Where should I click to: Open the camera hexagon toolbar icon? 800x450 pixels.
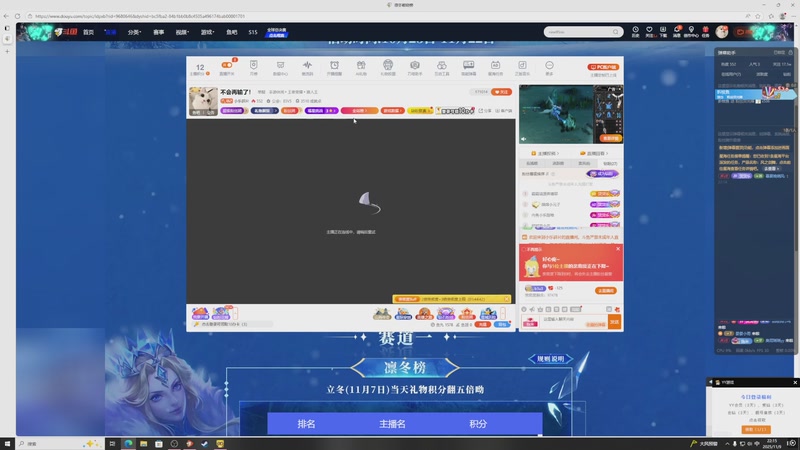pyautogui.click(x=415, y=65)
